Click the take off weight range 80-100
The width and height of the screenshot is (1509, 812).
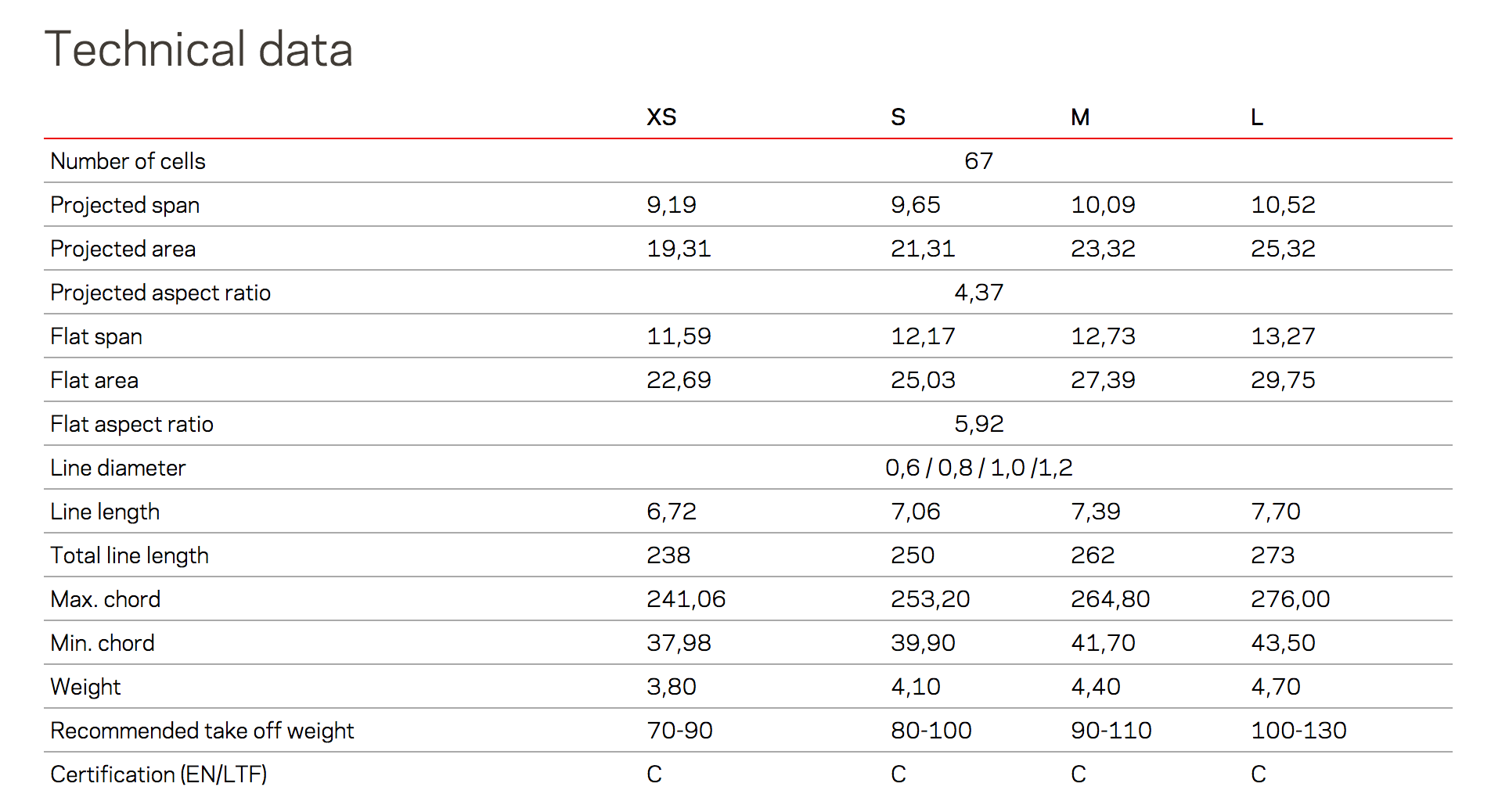point(931,731)
